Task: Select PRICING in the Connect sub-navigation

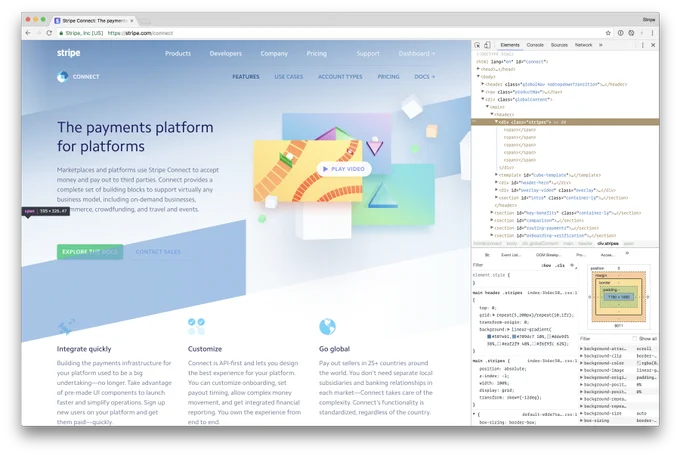Action: click(388, 77)
